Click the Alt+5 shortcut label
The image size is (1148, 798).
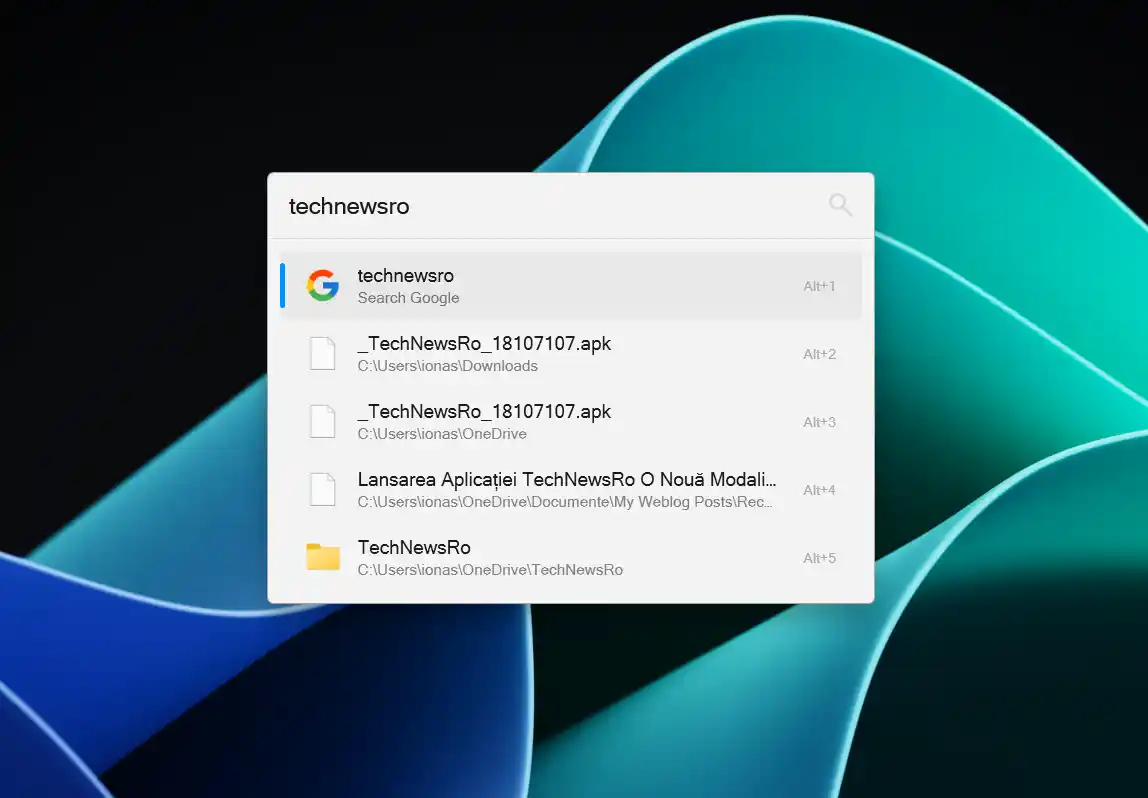819,558
